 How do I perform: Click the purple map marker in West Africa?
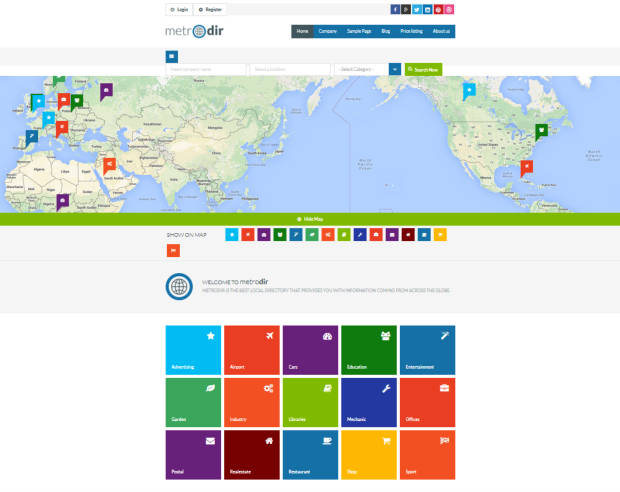click(x=62, y=202)
